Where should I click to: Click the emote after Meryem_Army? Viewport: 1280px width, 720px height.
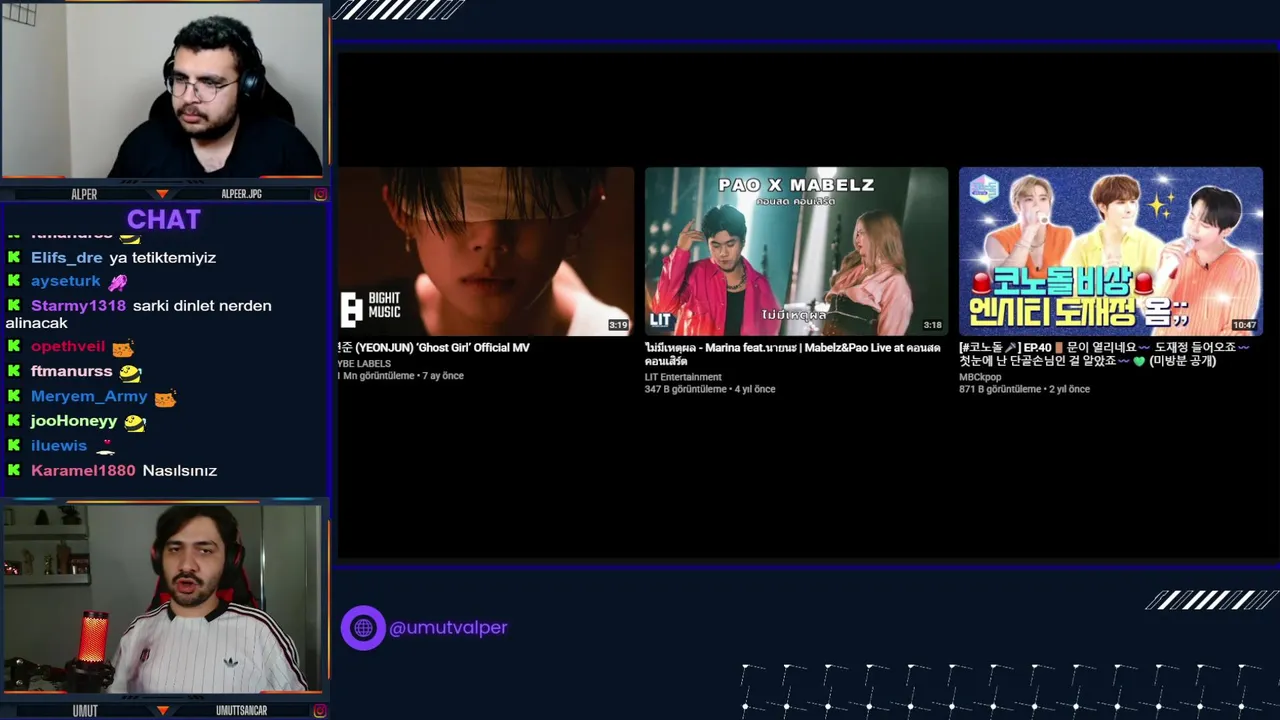click(165, 398)
